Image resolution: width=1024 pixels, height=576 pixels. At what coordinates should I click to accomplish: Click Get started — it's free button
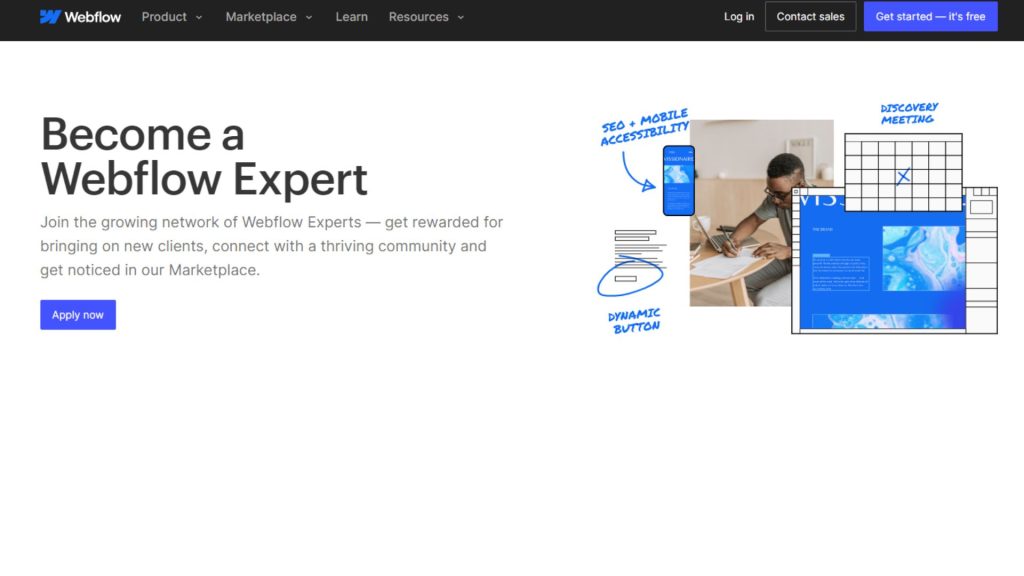pos(930,17)
